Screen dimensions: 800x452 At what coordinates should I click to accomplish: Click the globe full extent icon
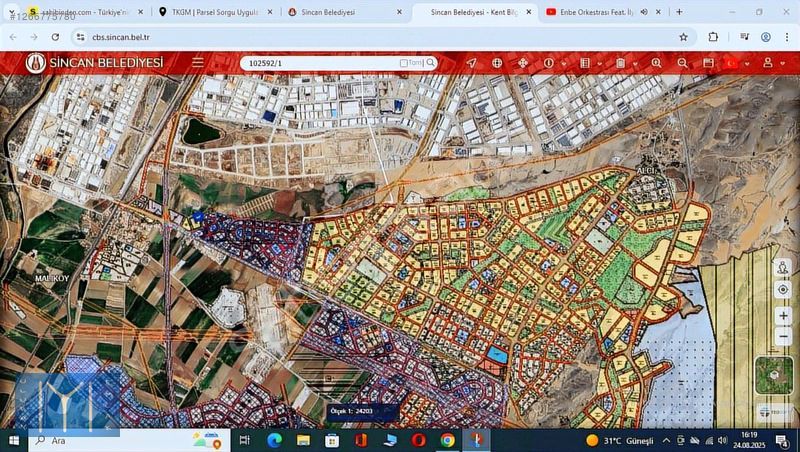(x=497, y=63)
